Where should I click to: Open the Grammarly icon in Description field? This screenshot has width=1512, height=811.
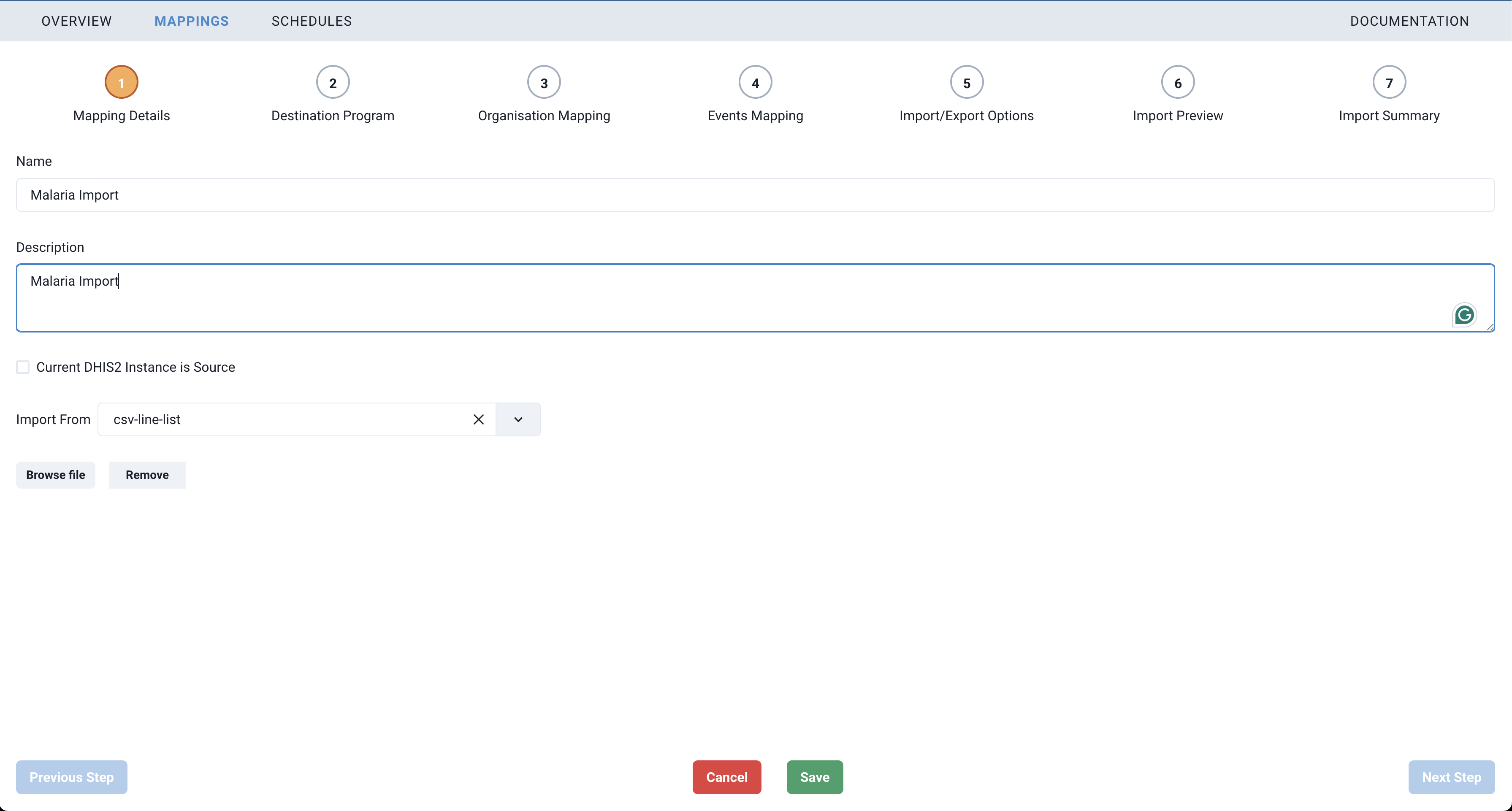coord(1464,315)
